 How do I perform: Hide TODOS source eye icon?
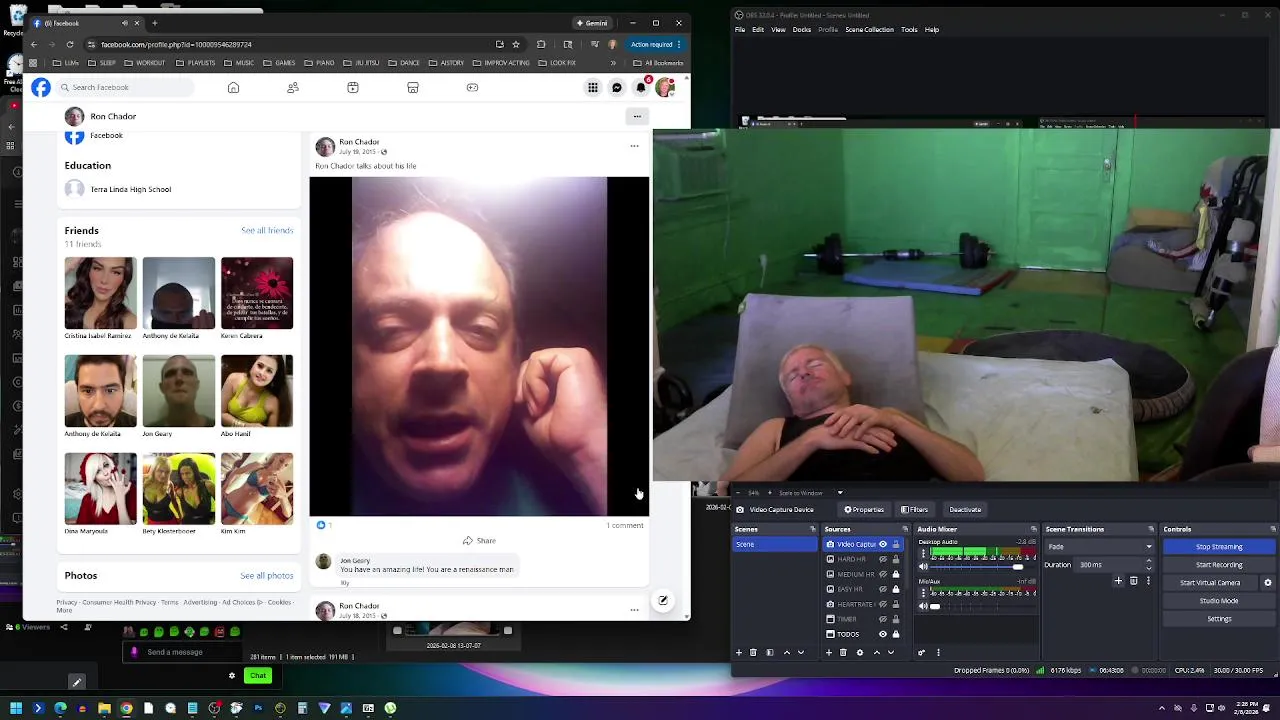point(883,634)
